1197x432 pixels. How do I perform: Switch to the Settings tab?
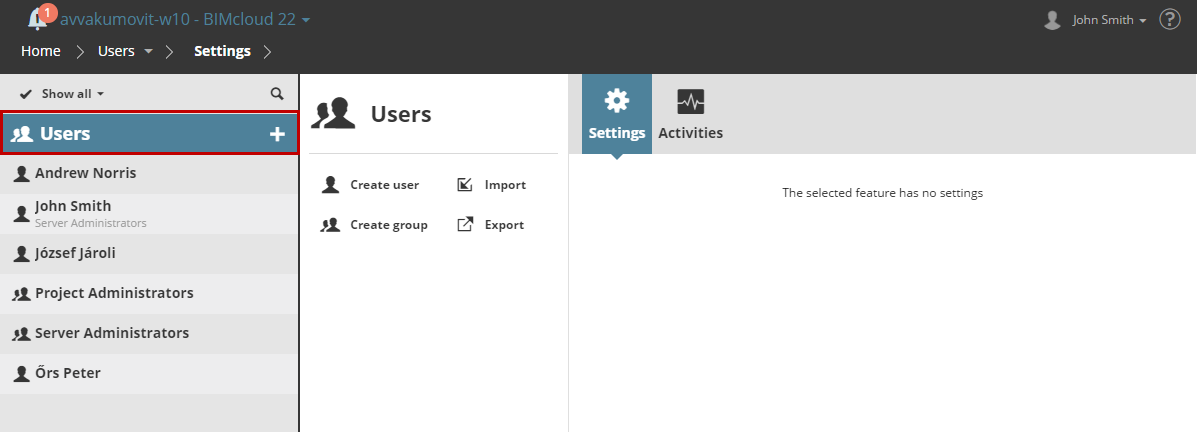pyautogui.click(x=617, y=114)
